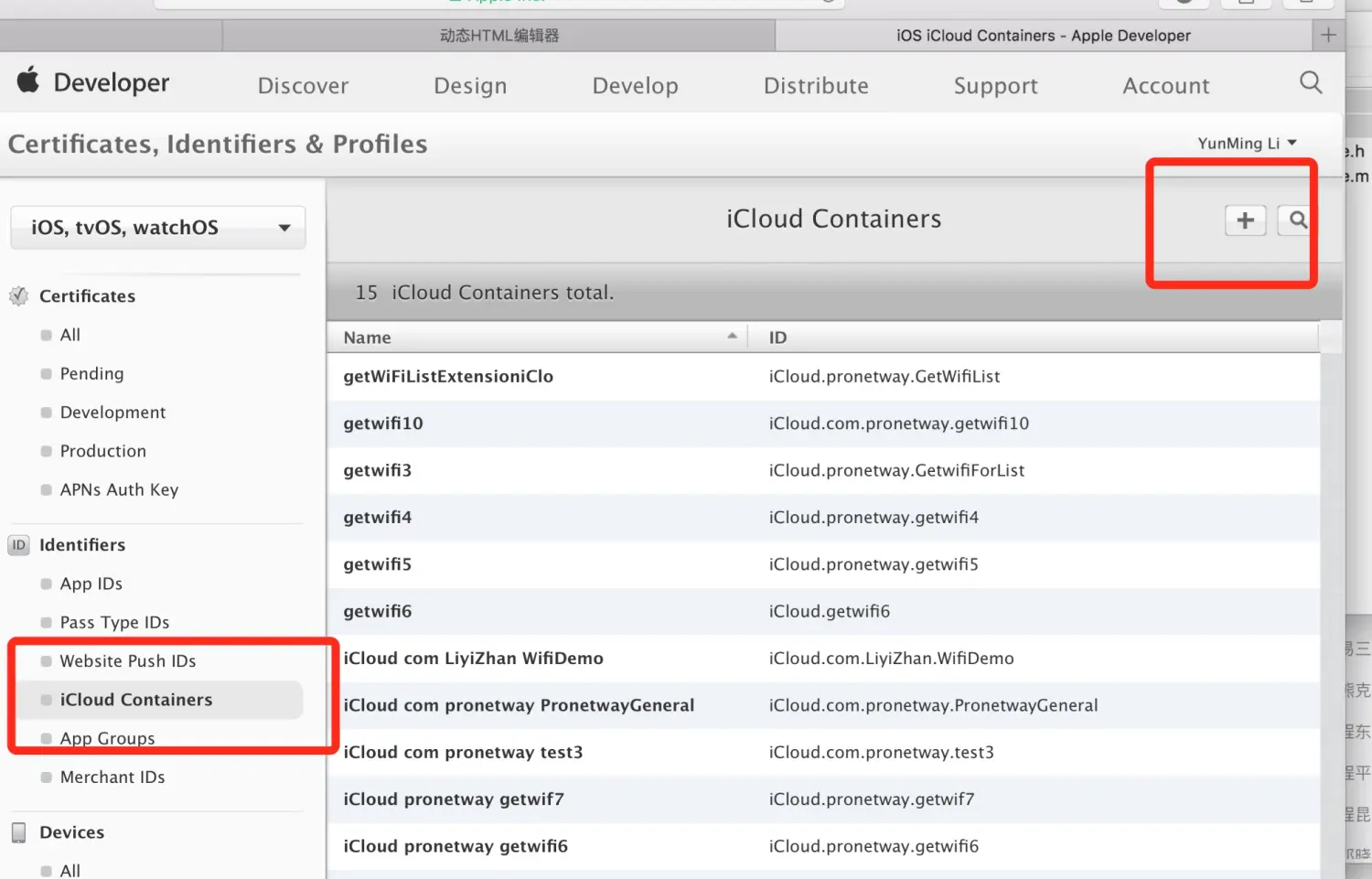Select Development certificates
This screenshot has width=1372, height=879.
[113, 413]
